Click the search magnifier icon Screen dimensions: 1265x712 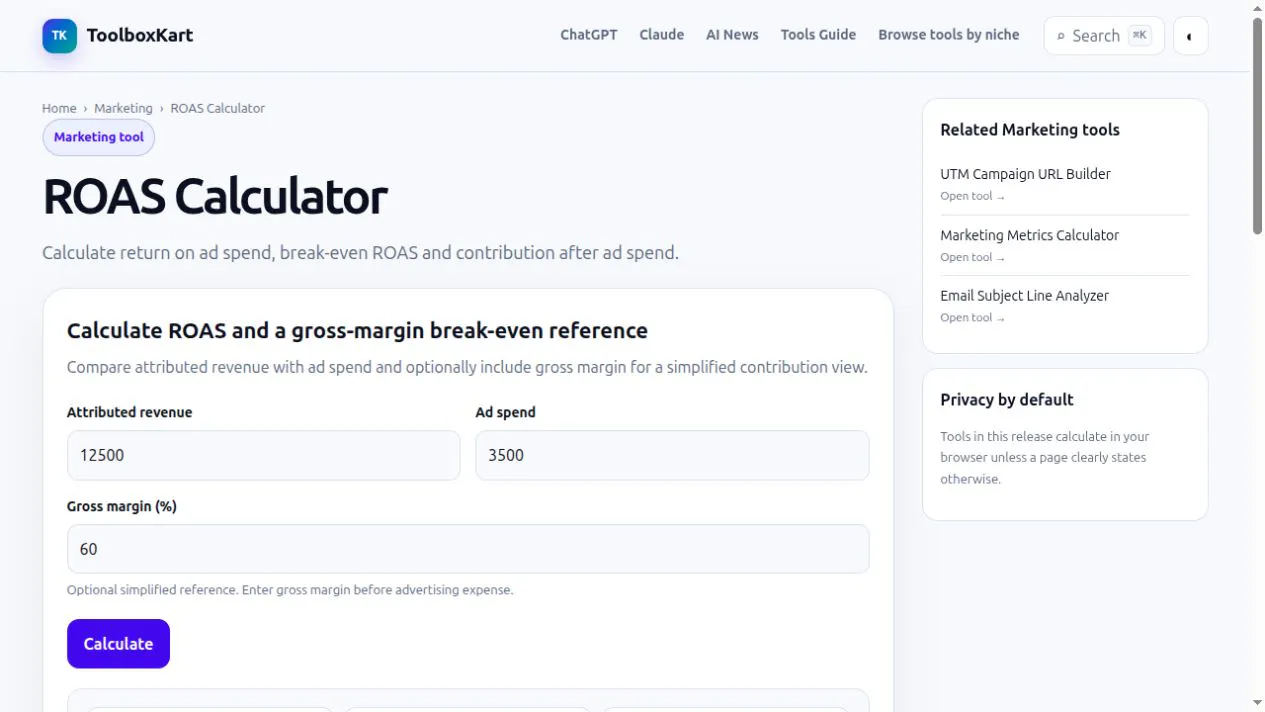pos(1061,36)
